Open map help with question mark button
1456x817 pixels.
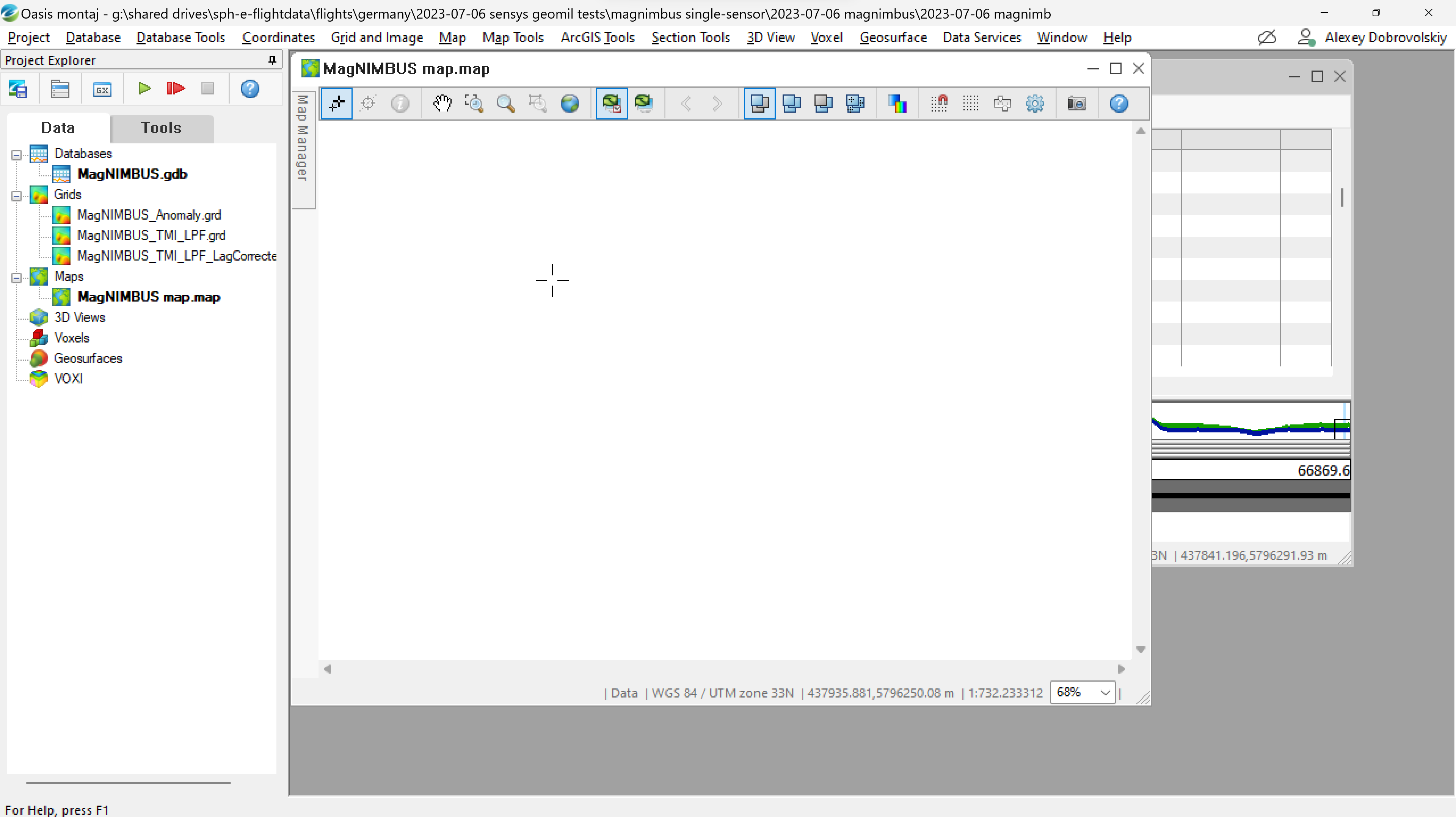[1119, 104]
